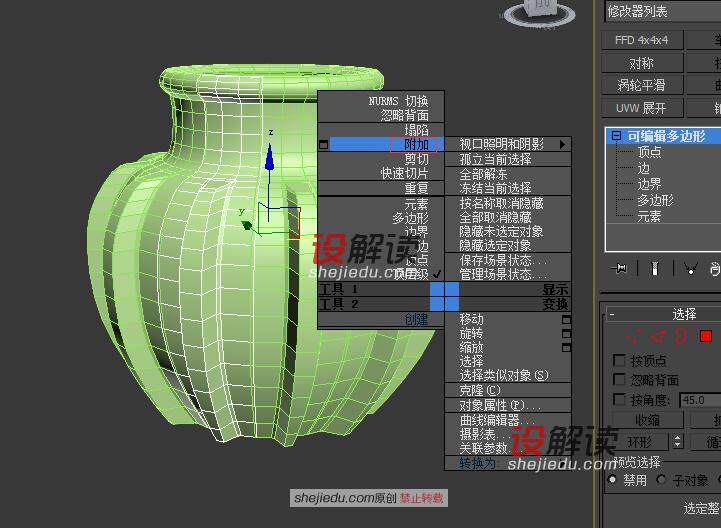Choose 塌陷 in the quad menu

point(417,130)
